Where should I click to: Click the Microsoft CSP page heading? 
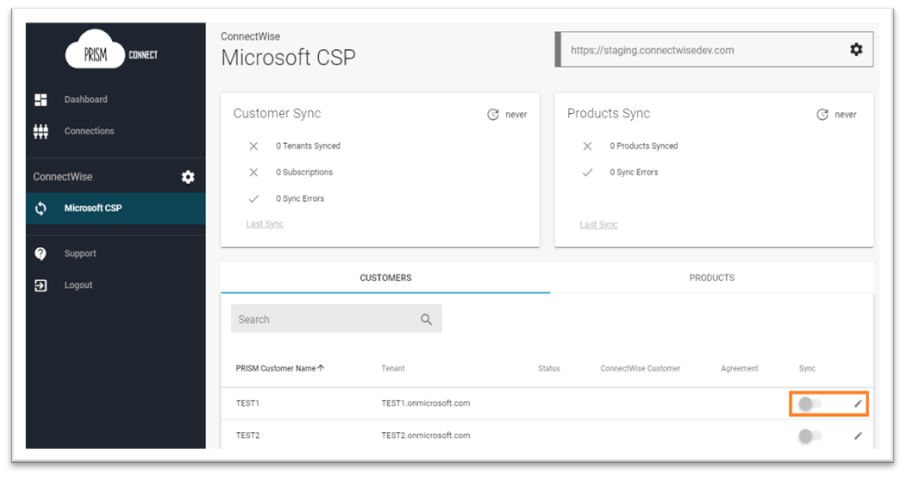288,58
